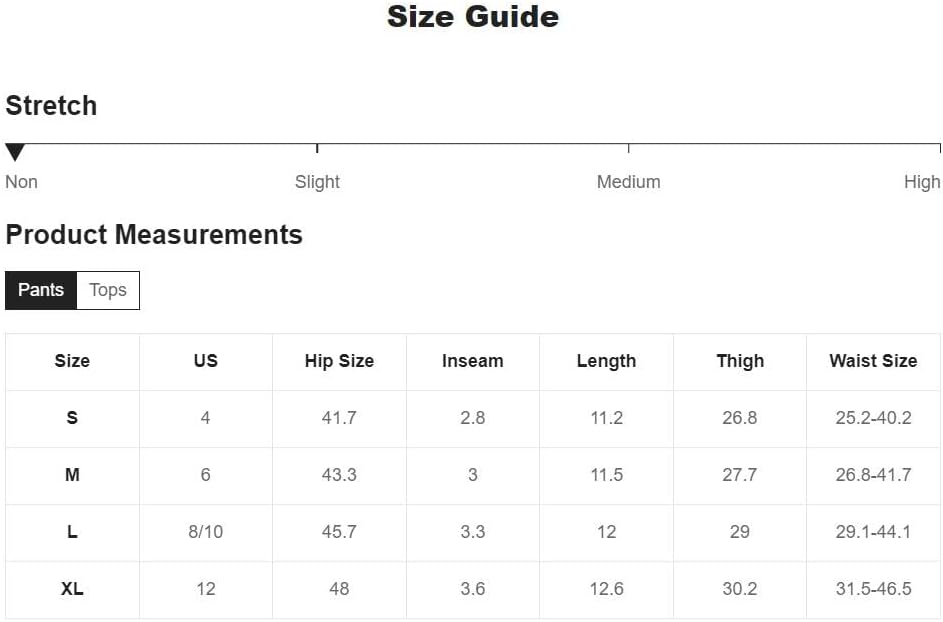Click the Size column header
This screenshot has height=622, width=943.
coord(72,362)
